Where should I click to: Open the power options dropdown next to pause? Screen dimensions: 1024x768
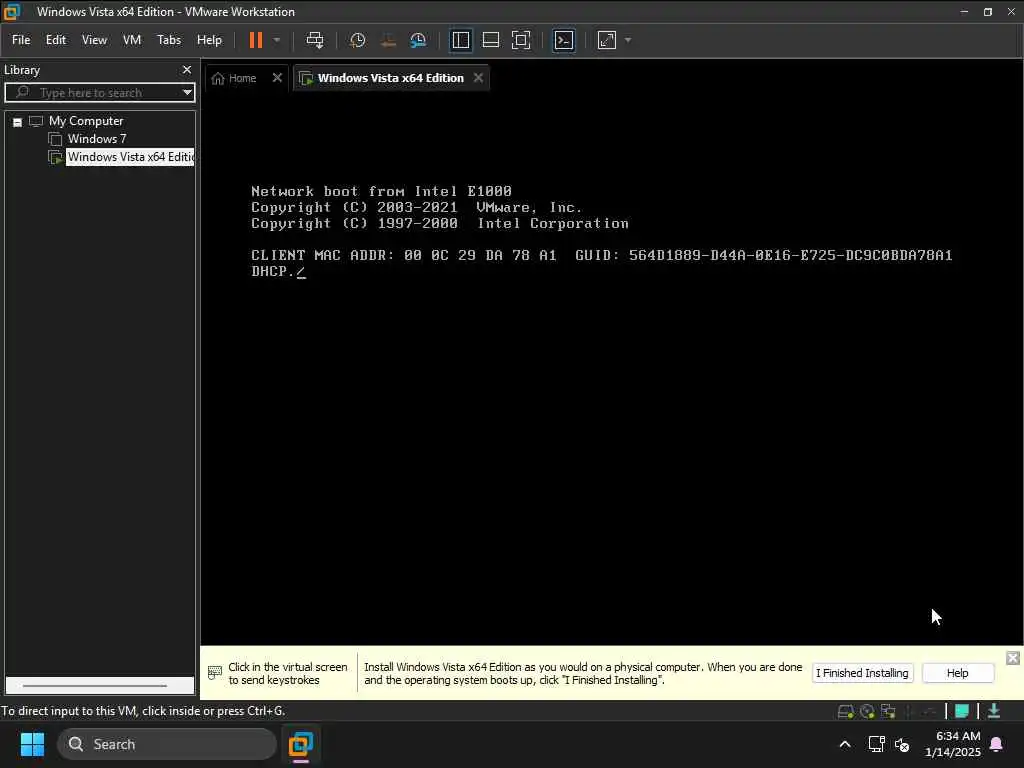click(x=277, y=40)
